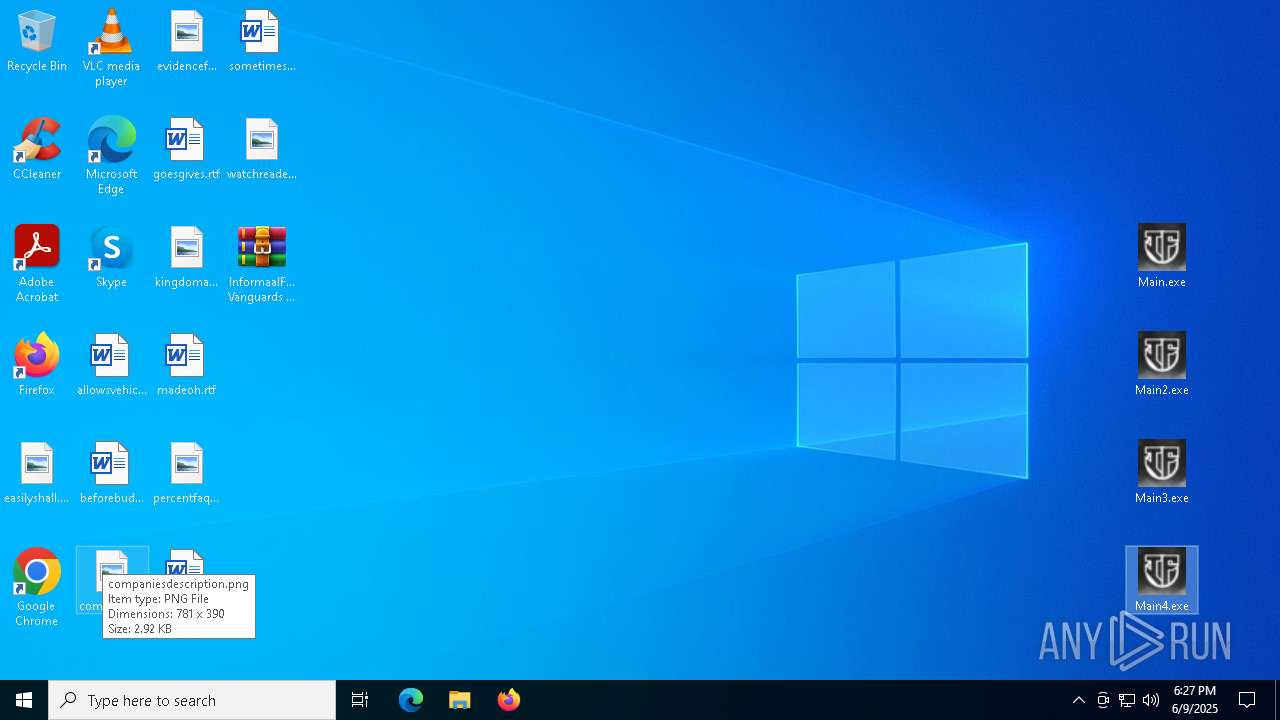The width and height of the screenshot is (1280, 720).
Task: Select the evidencef... image file on desktop
Action: click(x=186, y=42)
